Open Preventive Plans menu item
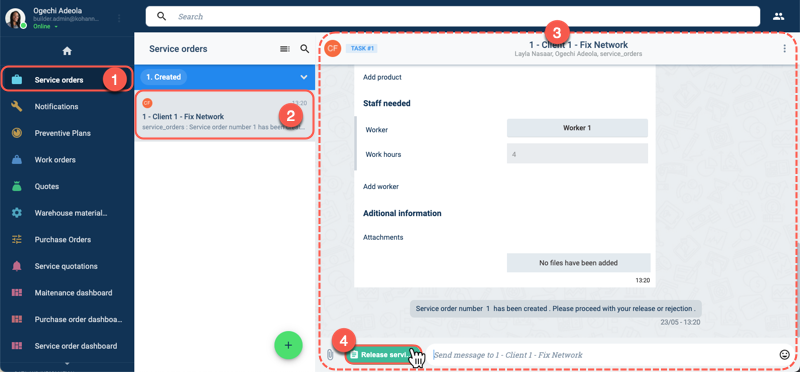 pyautogui.click(x=63, y=133)
